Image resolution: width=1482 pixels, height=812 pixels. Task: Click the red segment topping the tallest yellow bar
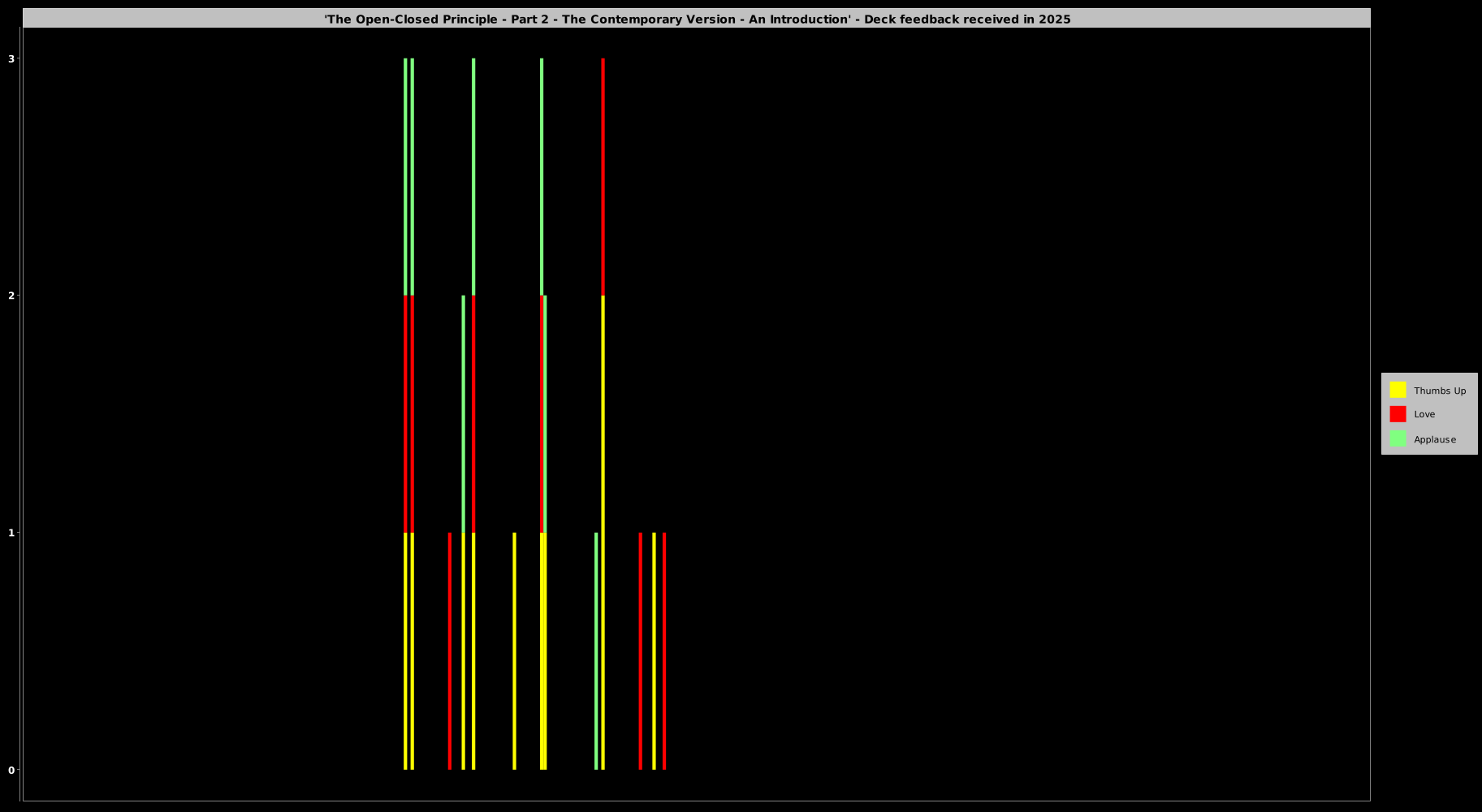coord(603,177)
